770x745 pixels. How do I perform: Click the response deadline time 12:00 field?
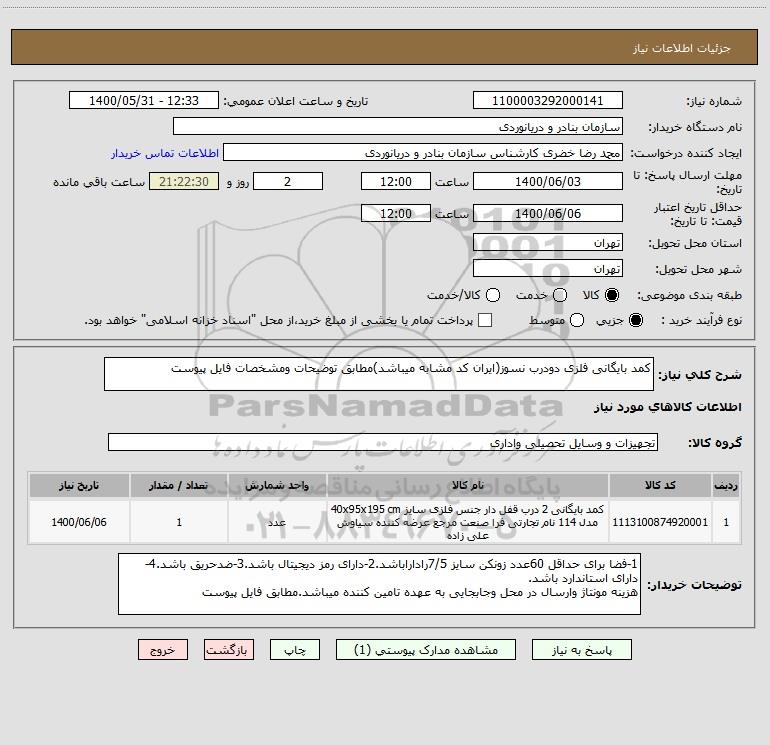396,181
